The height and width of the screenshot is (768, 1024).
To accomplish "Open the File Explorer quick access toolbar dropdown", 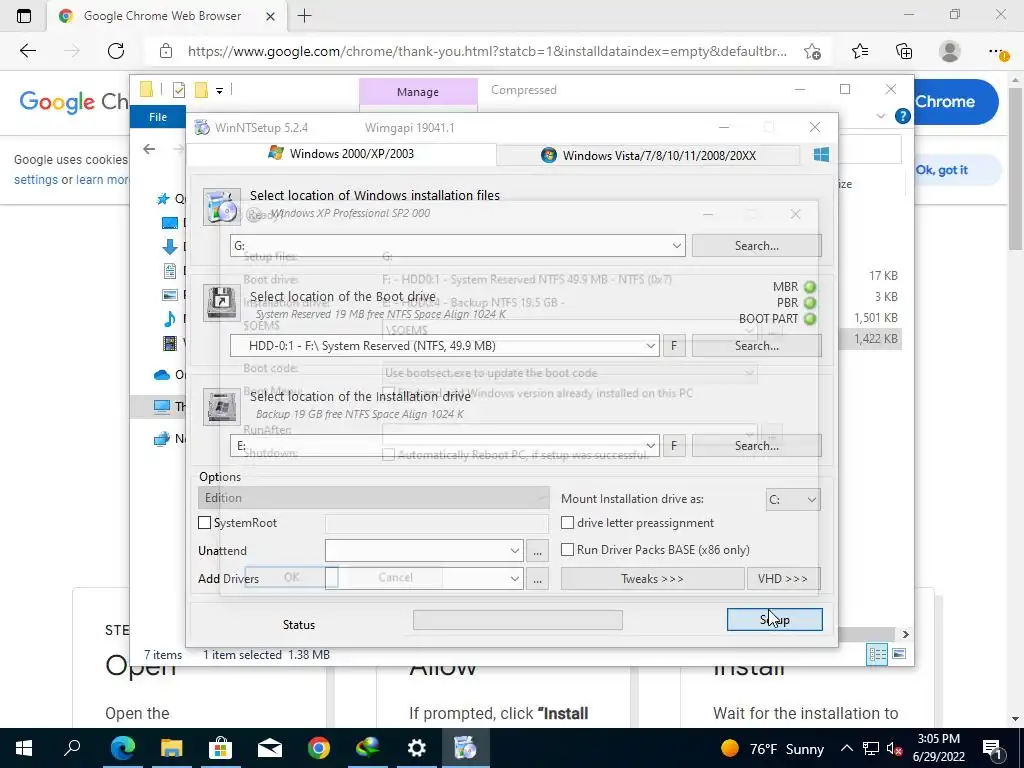I will [219, 91].
